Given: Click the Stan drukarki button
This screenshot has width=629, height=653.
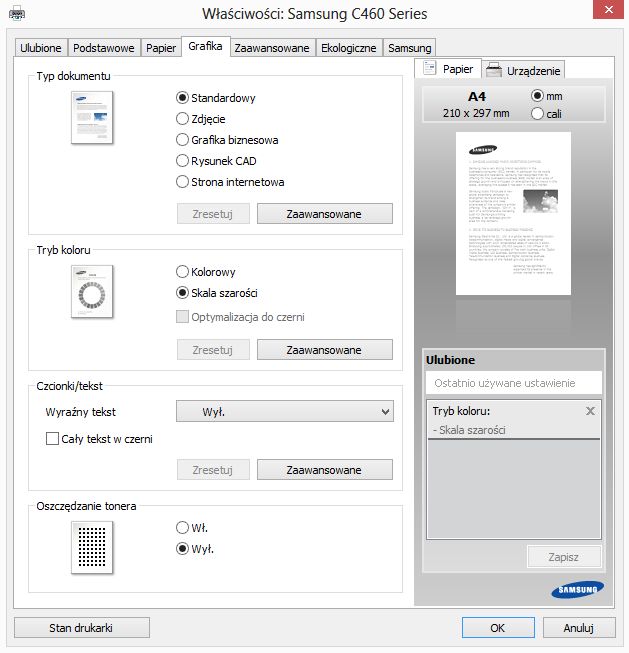Looking at the screenshot, I should click(82, 628).
